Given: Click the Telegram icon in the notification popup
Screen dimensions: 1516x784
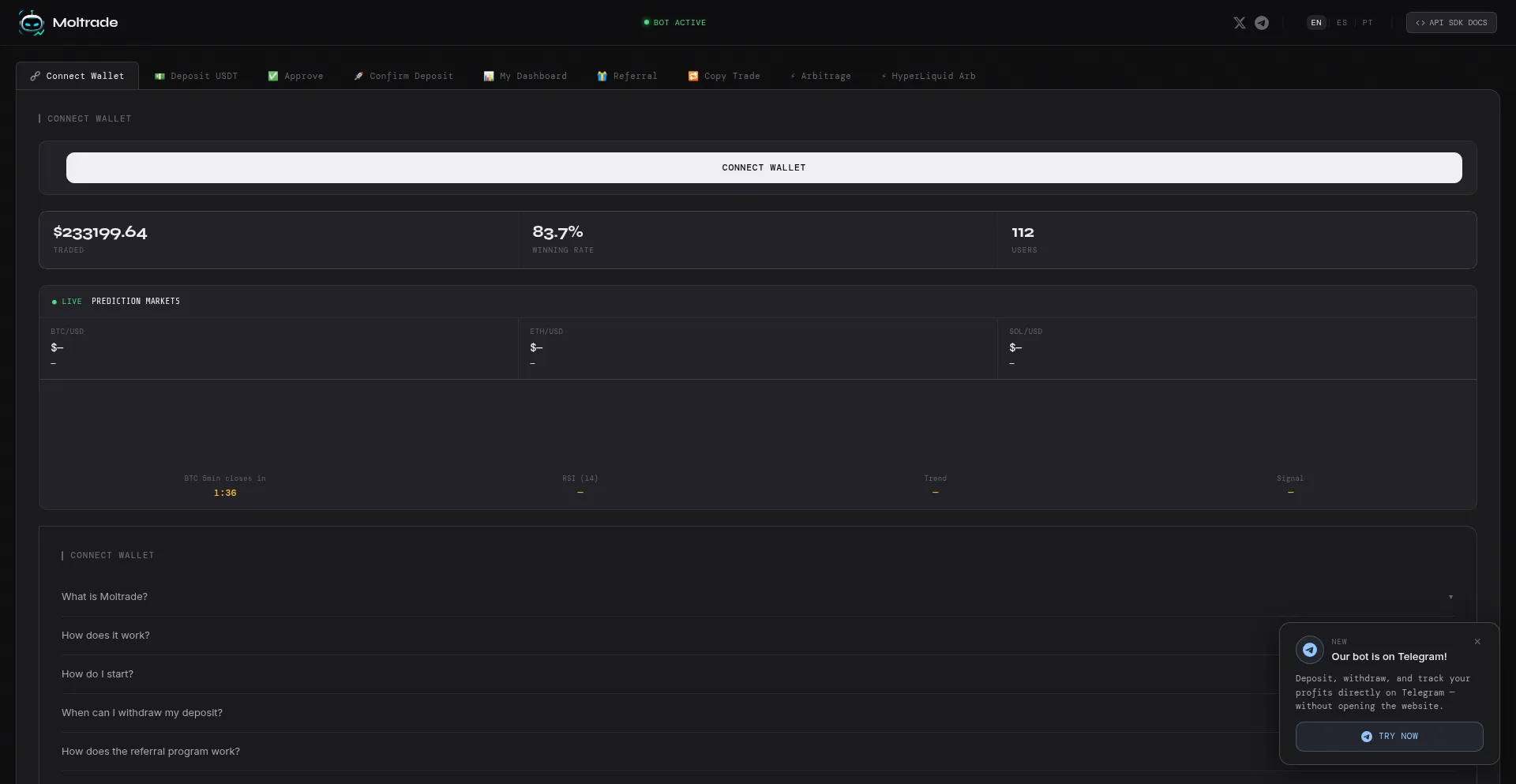Looking at the screenshot, I should [1309, 650].
